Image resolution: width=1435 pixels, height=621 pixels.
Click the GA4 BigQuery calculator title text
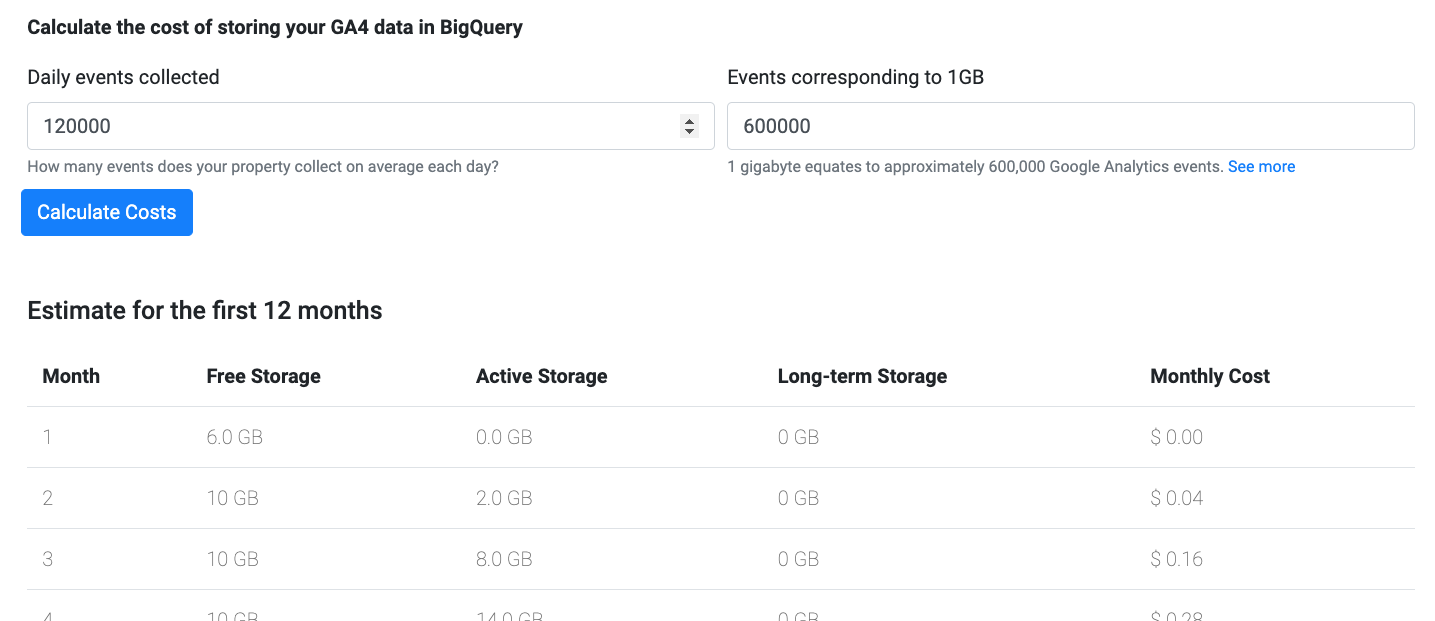pyautogui.click(x=274, y=27)
